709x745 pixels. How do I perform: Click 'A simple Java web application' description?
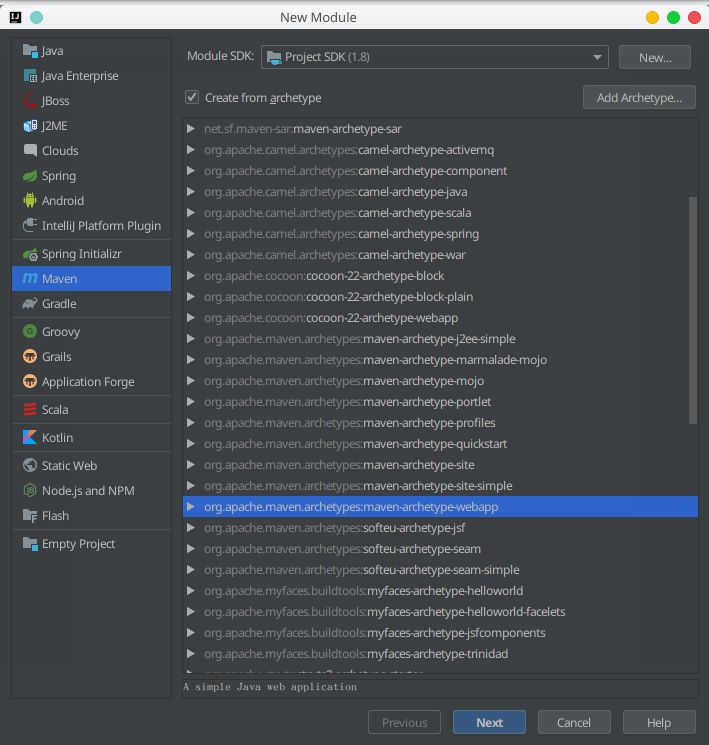(270, 687)
